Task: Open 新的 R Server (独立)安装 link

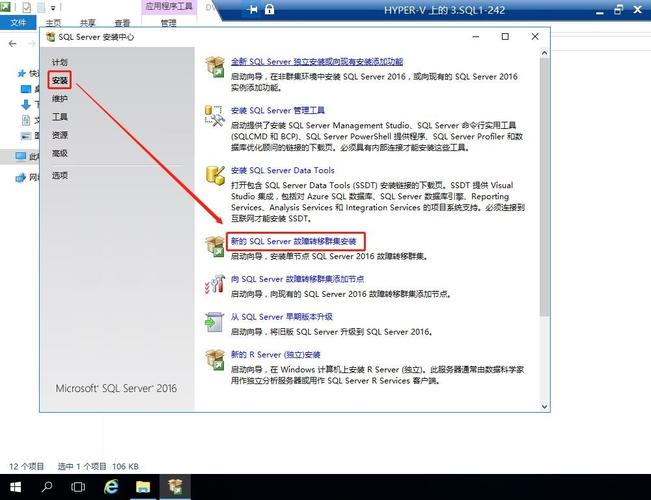Action: 276,355
